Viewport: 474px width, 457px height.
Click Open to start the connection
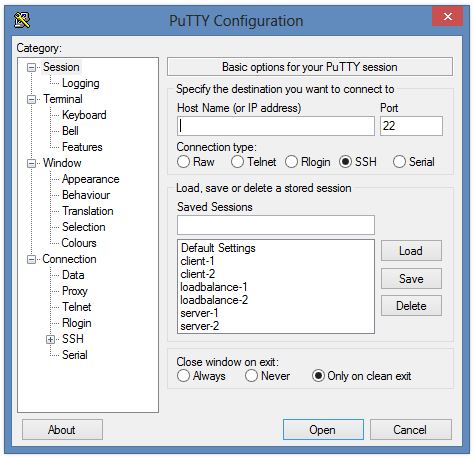click(x=323, y=430)
